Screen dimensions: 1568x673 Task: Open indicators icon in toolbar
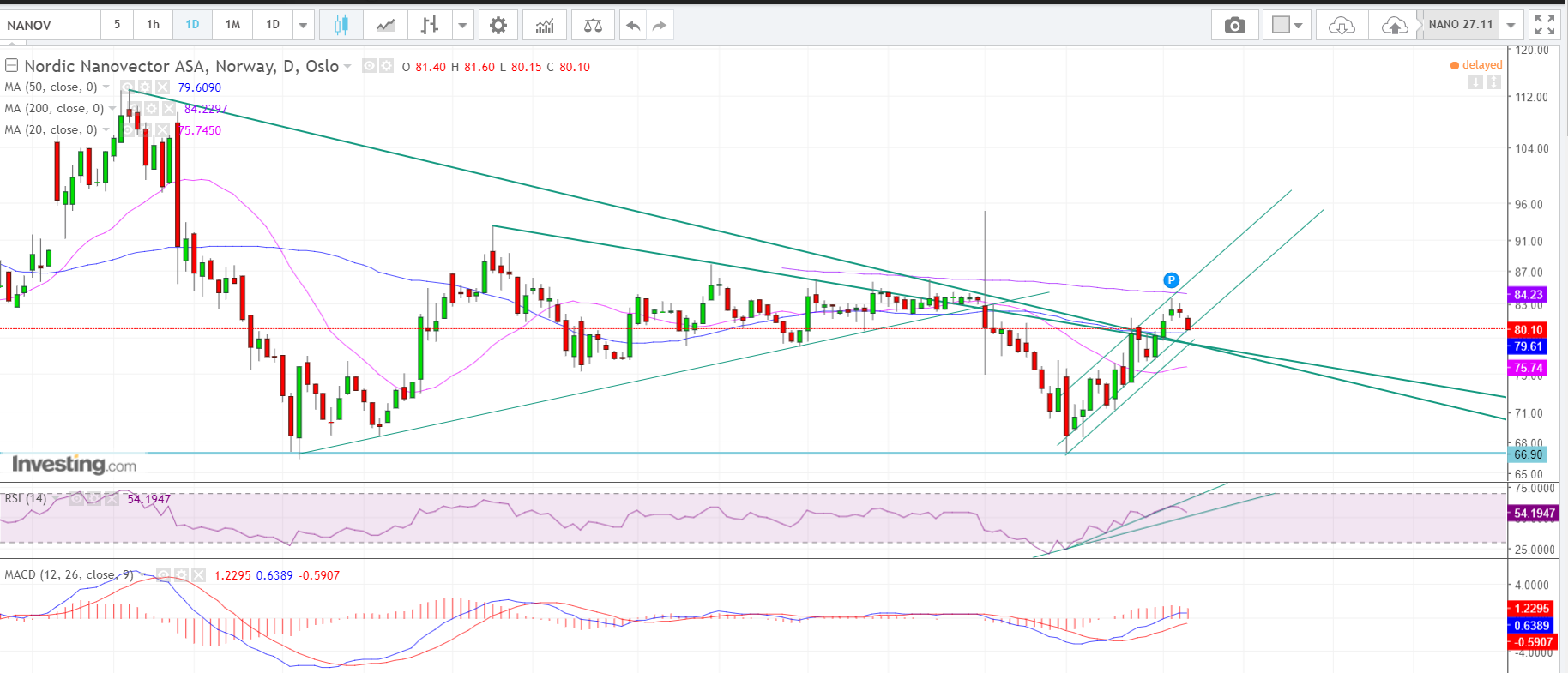545,25
